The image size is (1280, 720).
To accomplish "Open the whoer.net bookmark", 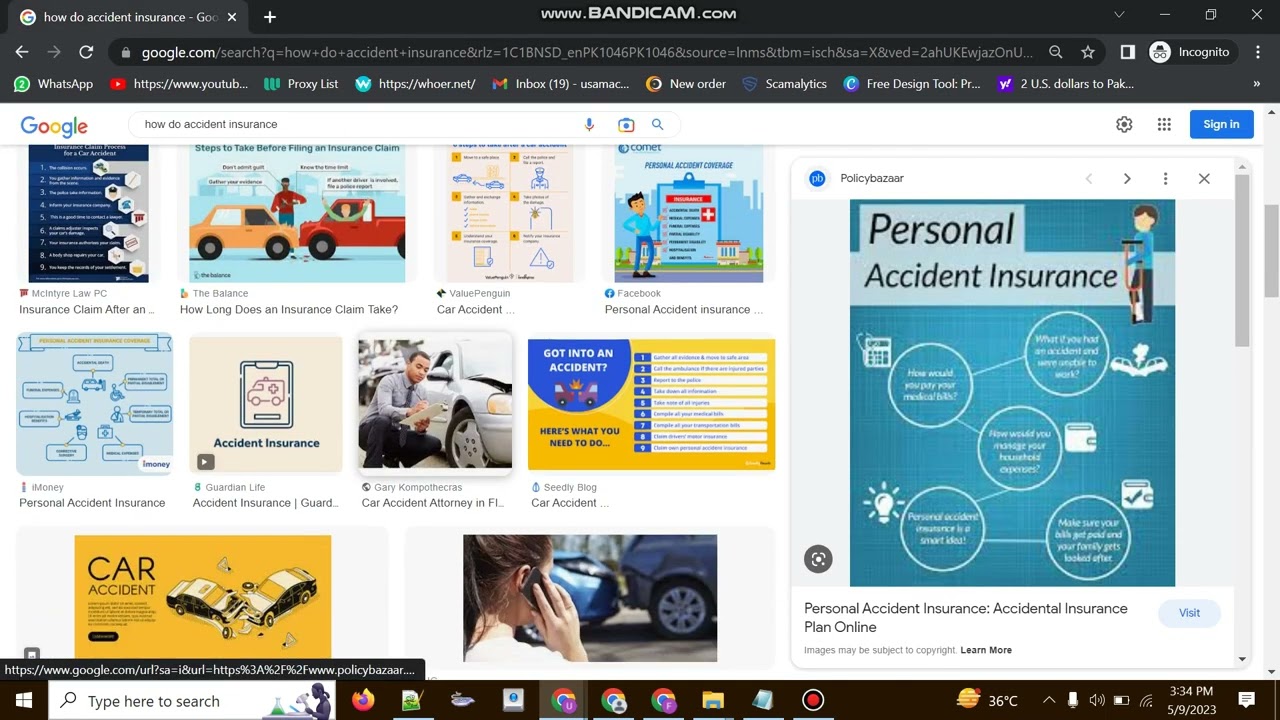I will point(416,84).
